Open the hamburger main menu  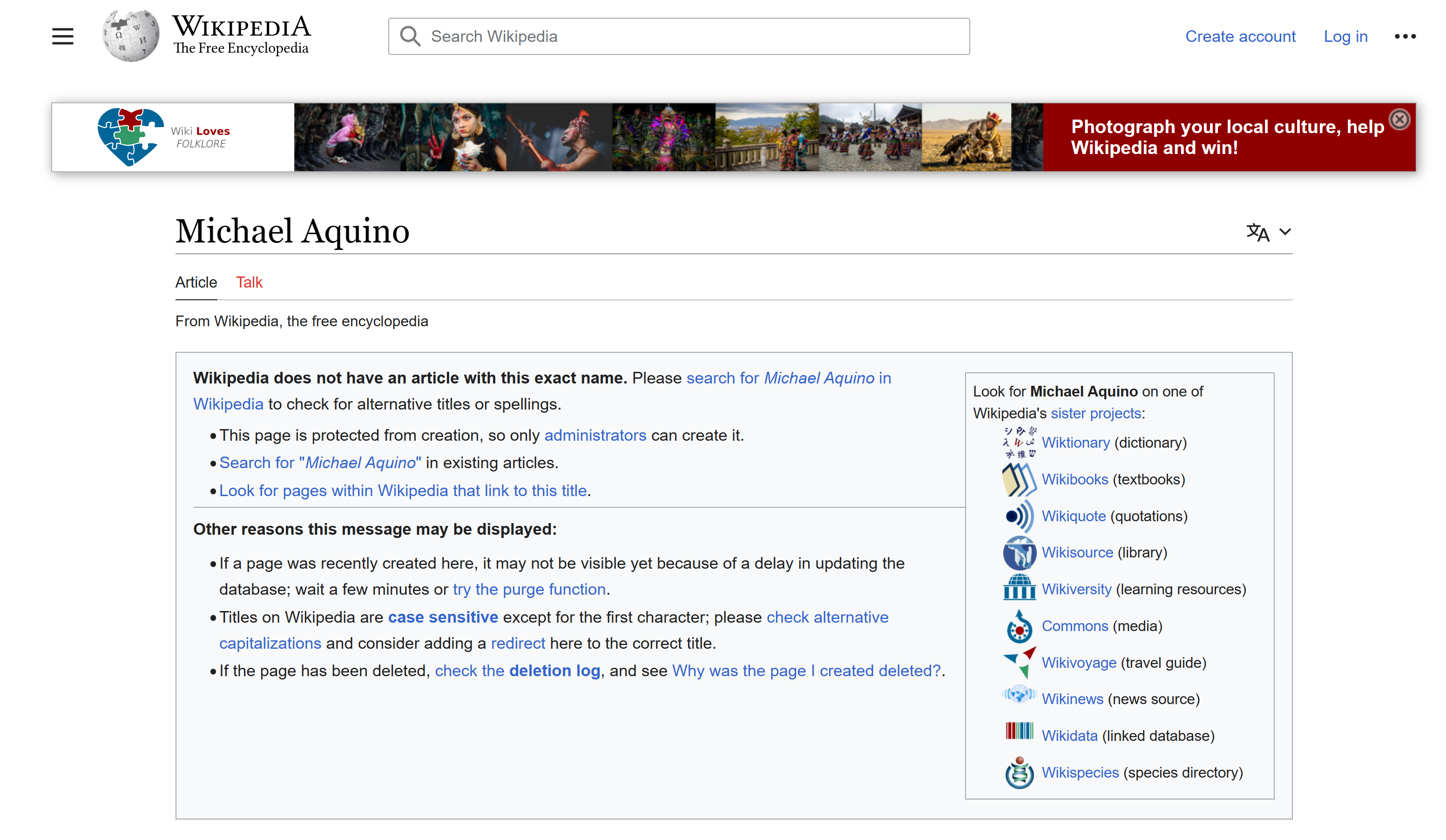click(62, 36)
